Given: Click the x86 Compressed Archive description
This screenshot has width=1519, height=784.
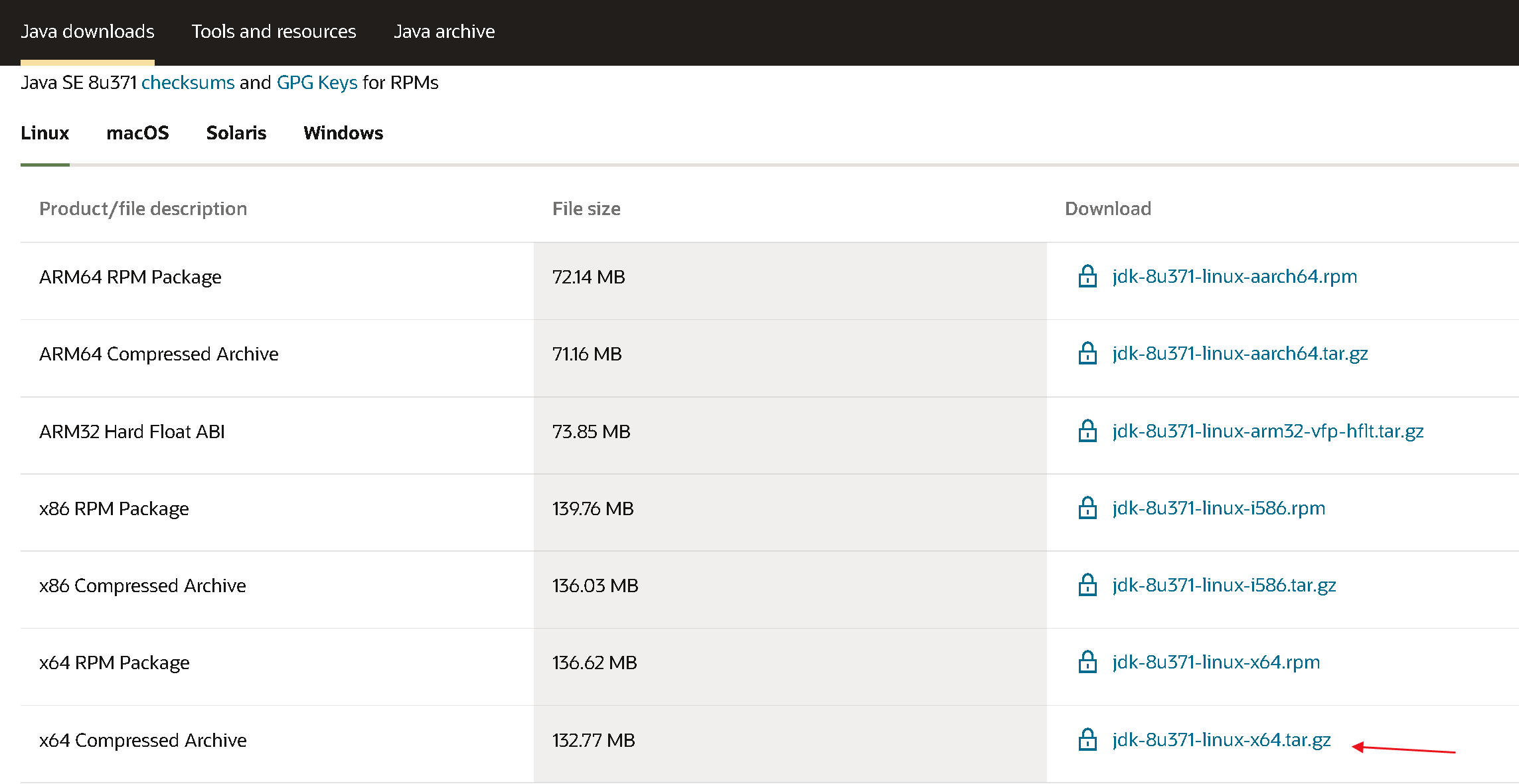Looking at the screenshot, I should coord(143,586).
